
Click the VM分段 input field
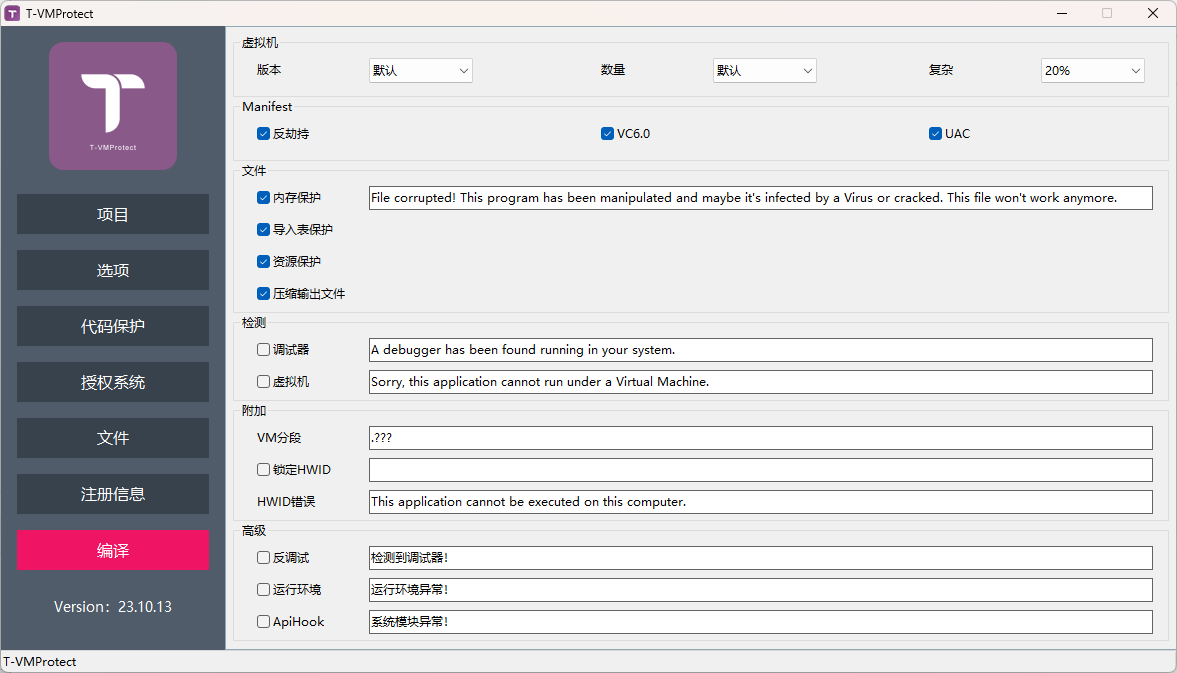tap(760, 438)
